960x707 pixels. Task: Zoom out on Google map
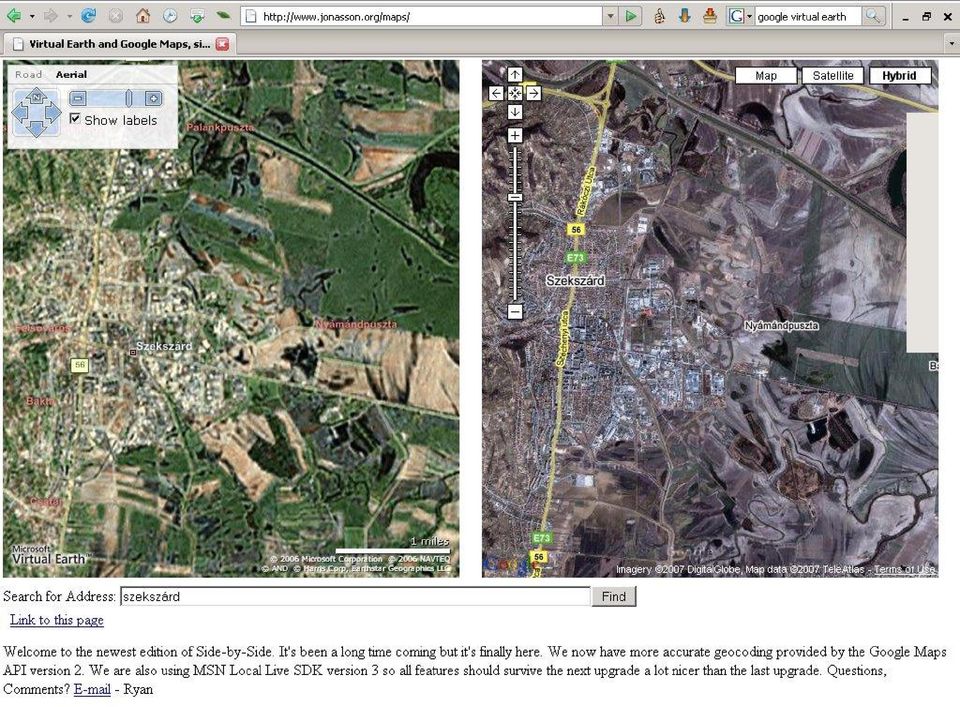pos(515,312)
